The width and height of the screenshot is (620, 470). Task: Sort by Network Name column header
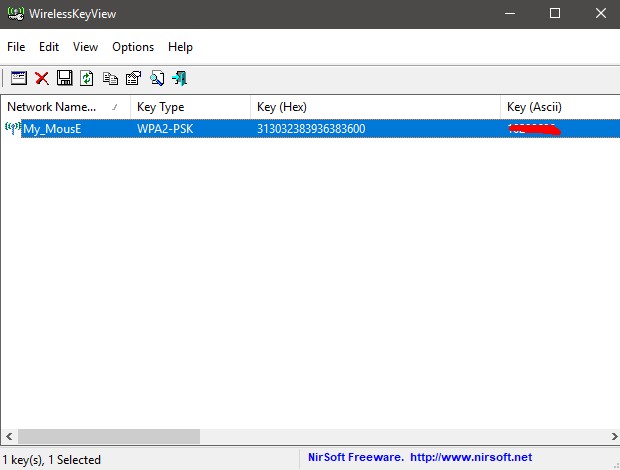pos(65,107)
